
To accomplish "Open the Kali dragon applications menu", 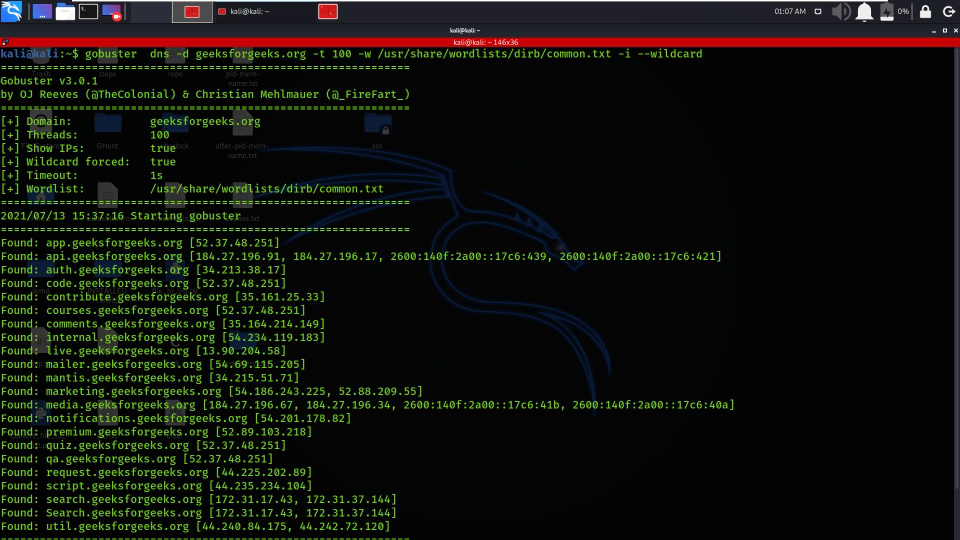I will [x=12, y=11].
